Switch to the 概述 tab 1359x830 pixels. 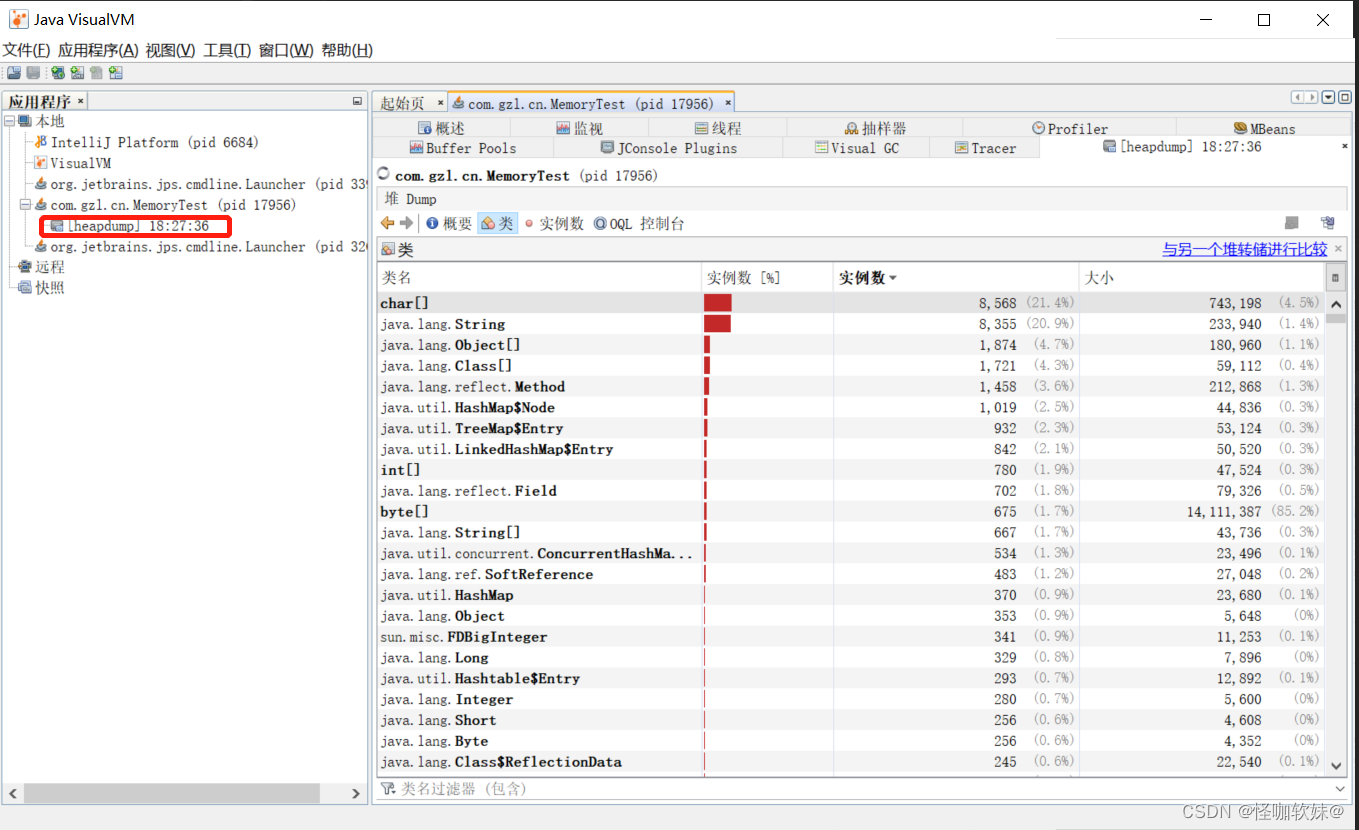point(441,128)
